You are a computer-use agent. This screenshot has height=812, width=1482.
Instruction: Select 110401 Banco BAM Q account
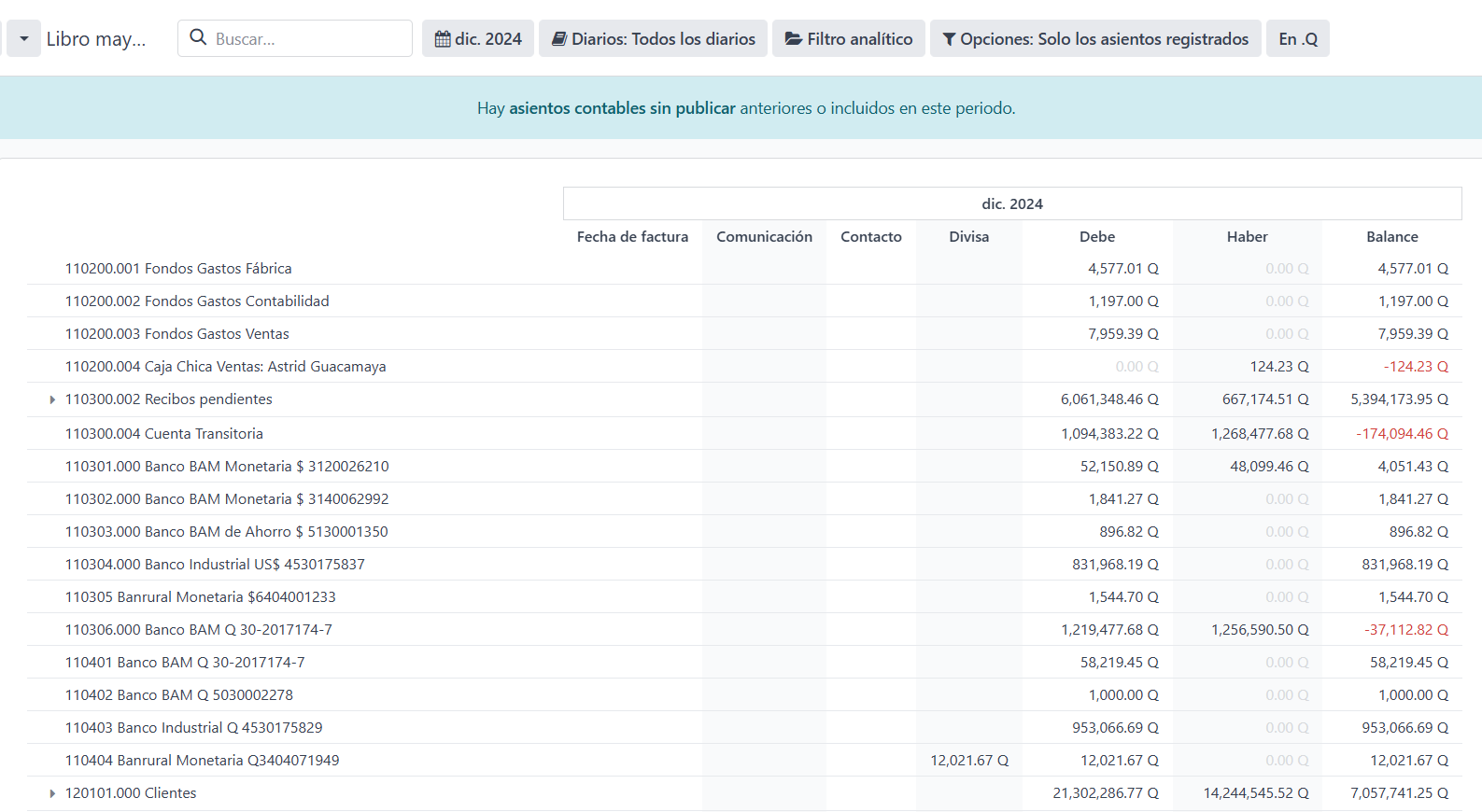(x=185, y=663)
